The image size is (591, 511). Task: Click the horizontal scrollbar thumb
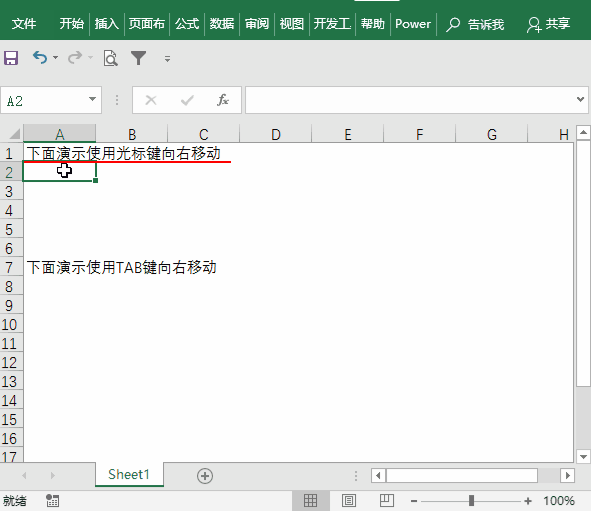coord(462,476)
